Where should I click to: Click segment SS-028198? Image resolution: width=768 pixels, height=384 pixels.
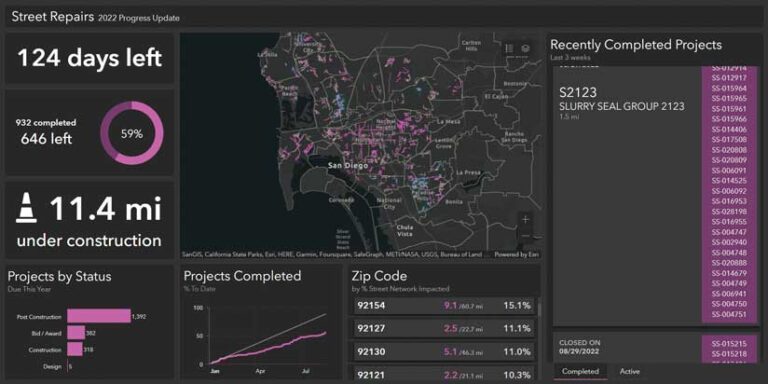coord(729,212)
